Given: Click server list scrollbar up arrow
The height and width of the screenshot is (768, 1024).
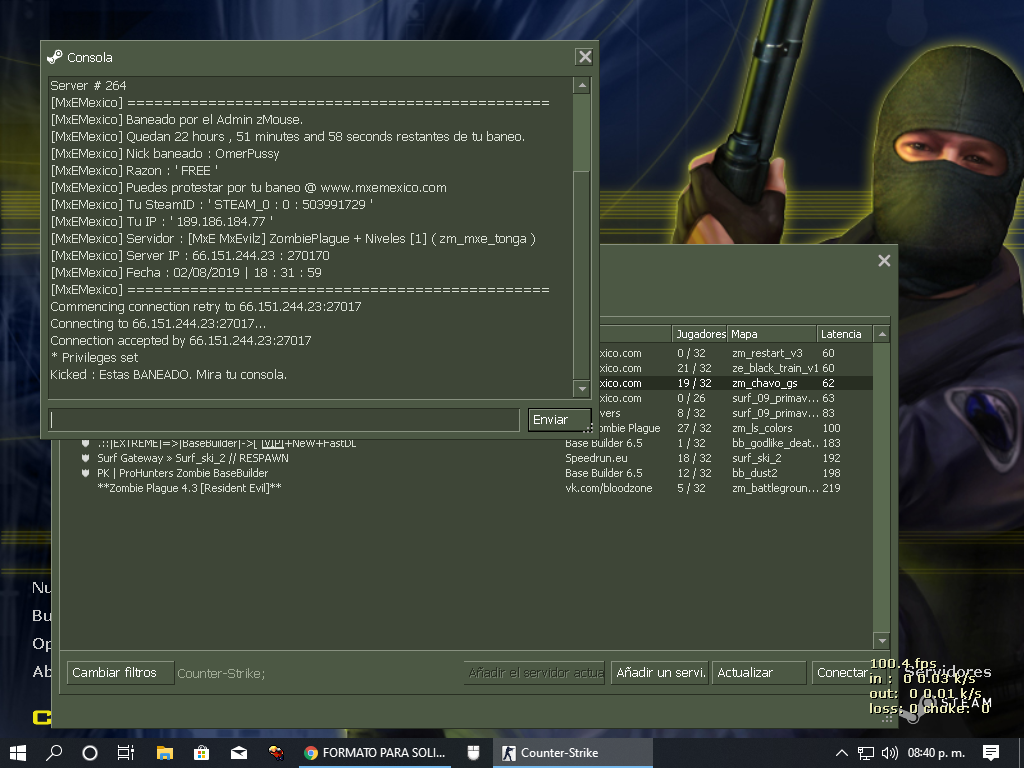Looking at the screenshot, I should [x=882, y=334].
